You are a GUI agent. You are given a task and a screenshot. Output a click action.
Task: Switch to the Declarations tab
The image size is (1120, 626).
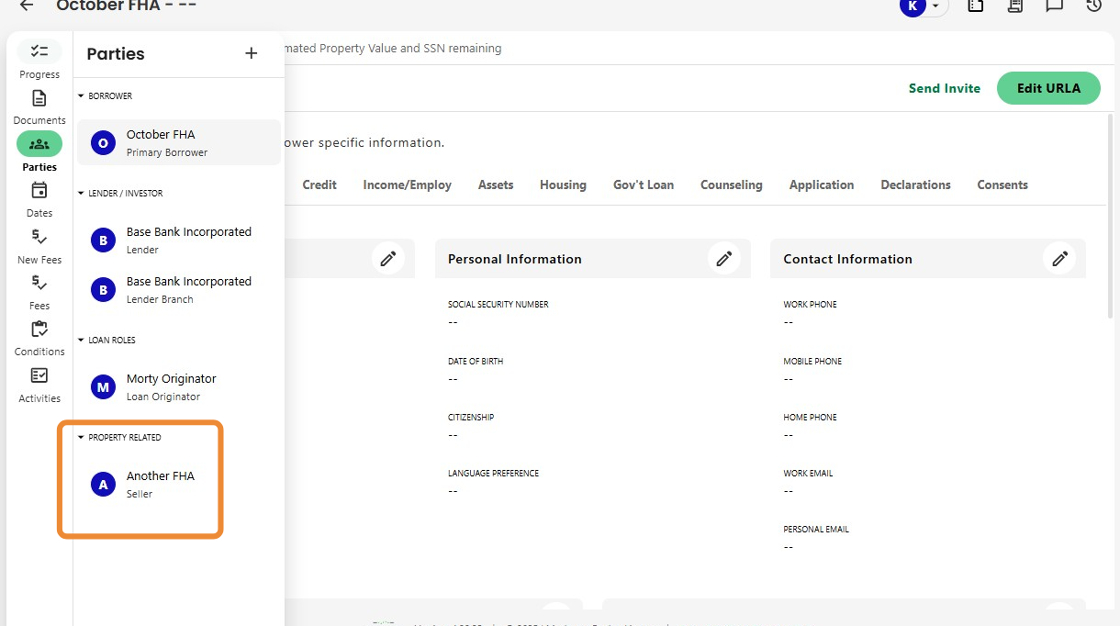(x=915, y=185)
